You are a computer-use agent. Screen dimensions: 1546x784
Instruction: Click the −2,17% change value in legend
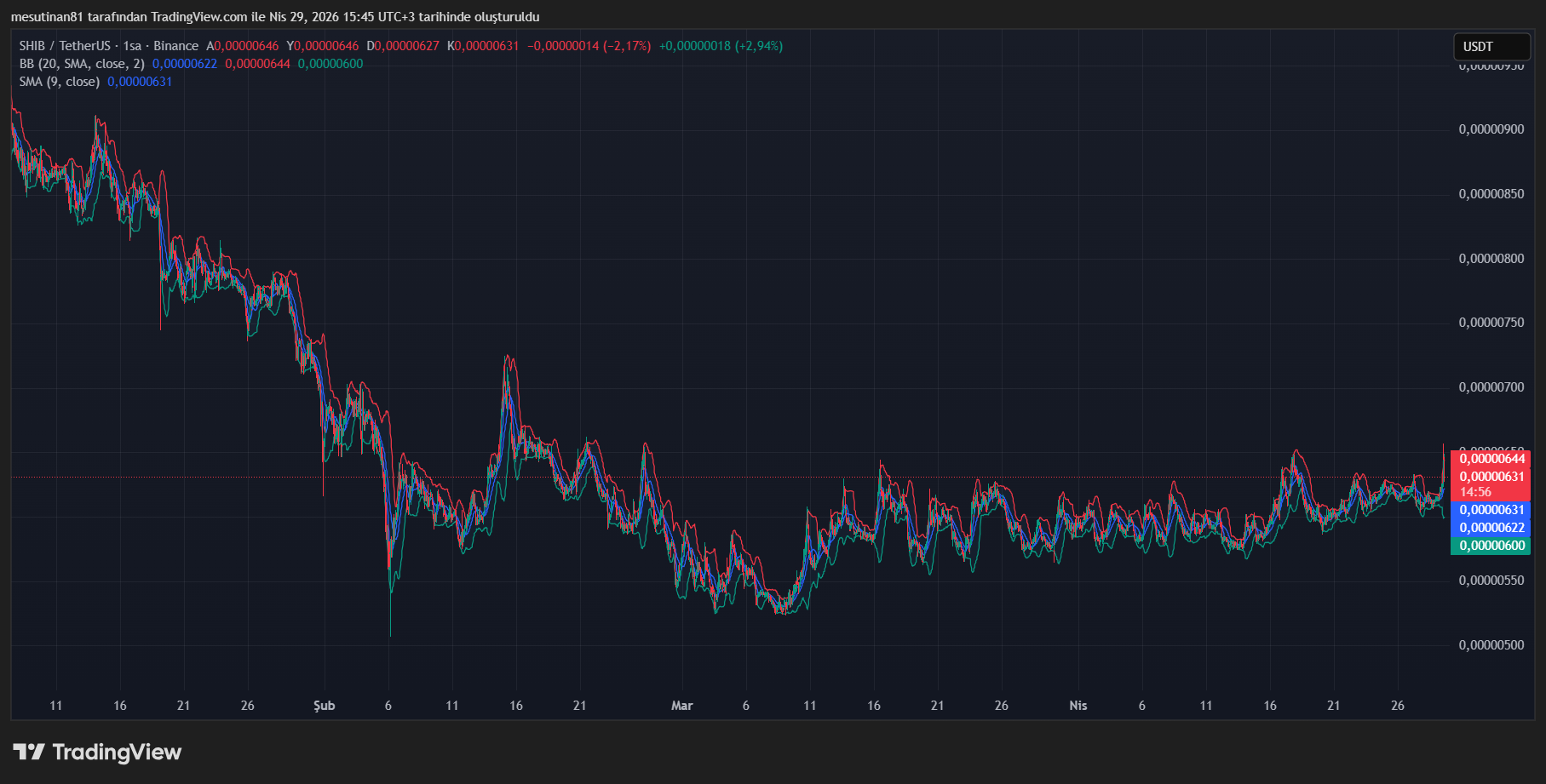pyautogui.click(x=627, y=46)
